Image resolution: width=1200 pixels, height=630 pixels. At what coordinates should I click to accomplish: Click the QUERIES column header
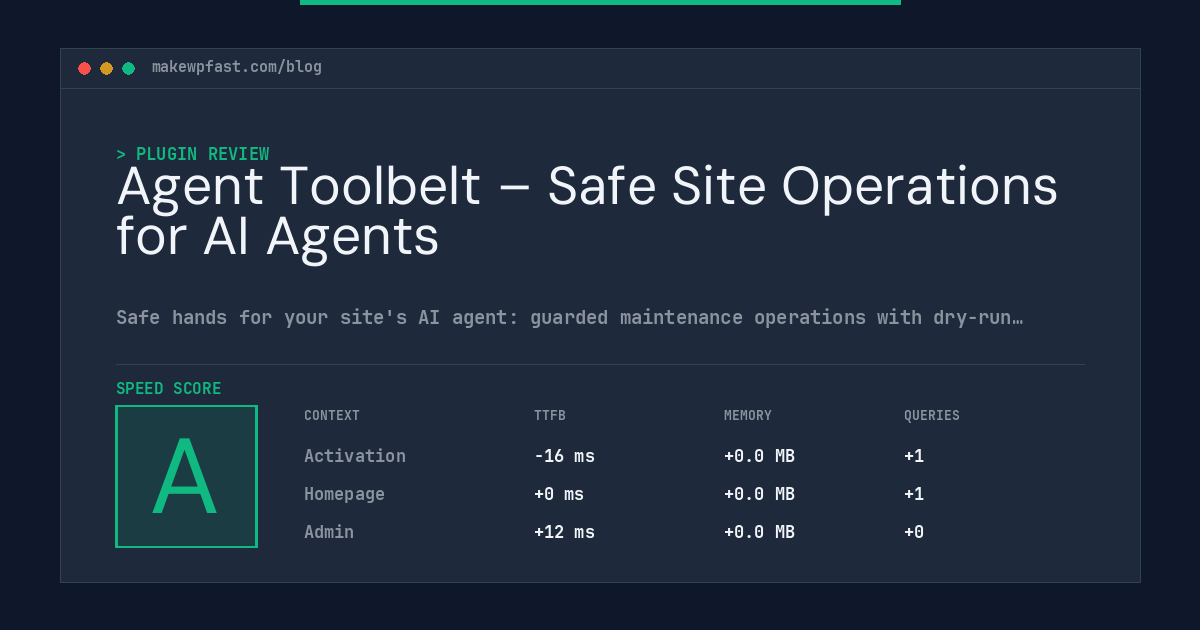coord(932,416)
